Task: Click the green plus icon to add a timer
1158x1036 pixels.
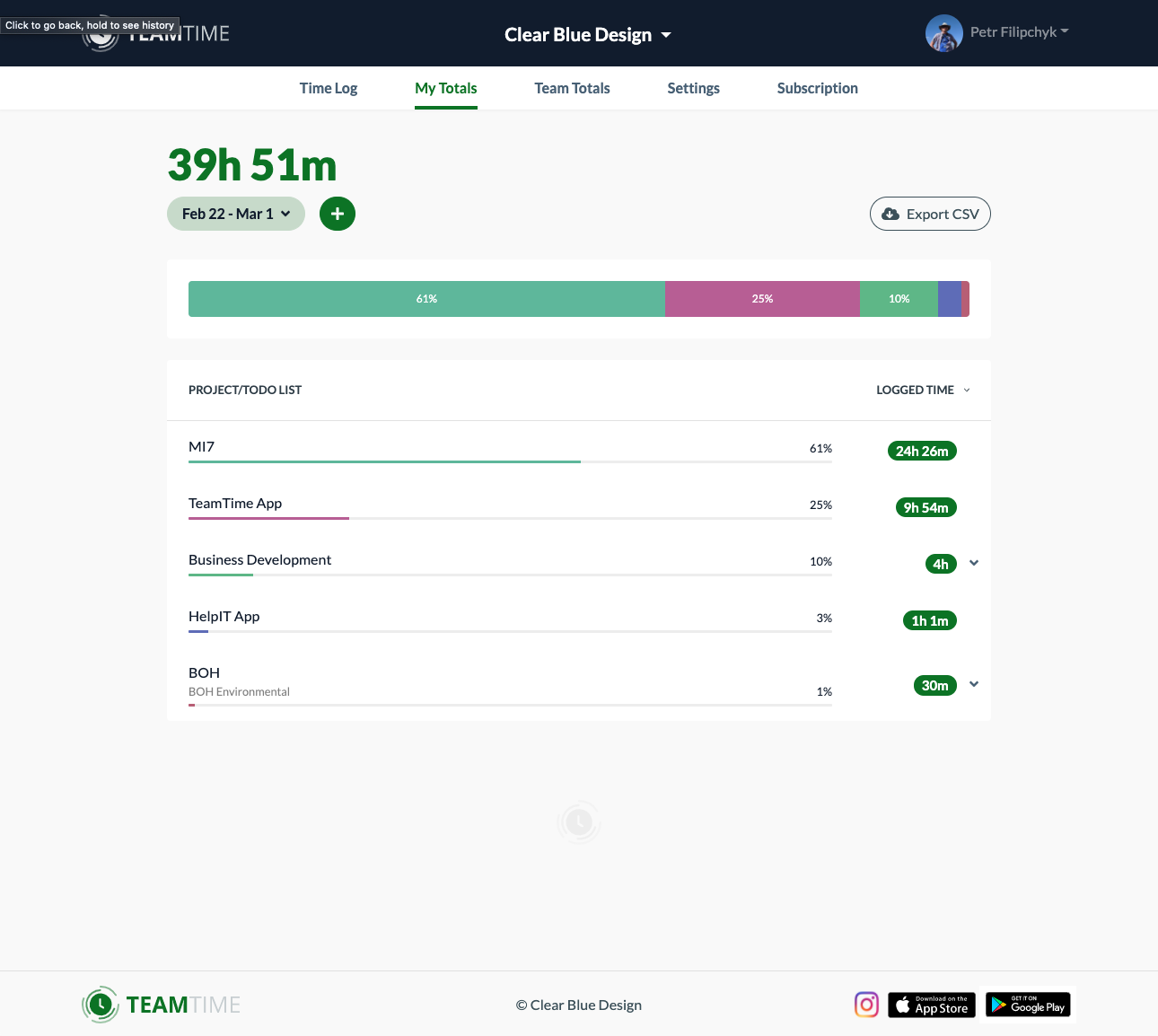Action: coord(338,214)
